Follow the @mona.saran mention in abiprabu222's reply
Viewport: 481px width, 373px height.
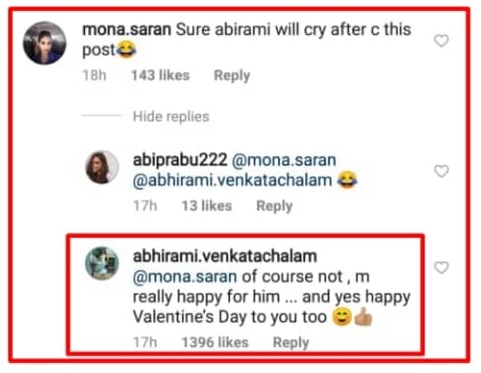(x=284, y=160)
